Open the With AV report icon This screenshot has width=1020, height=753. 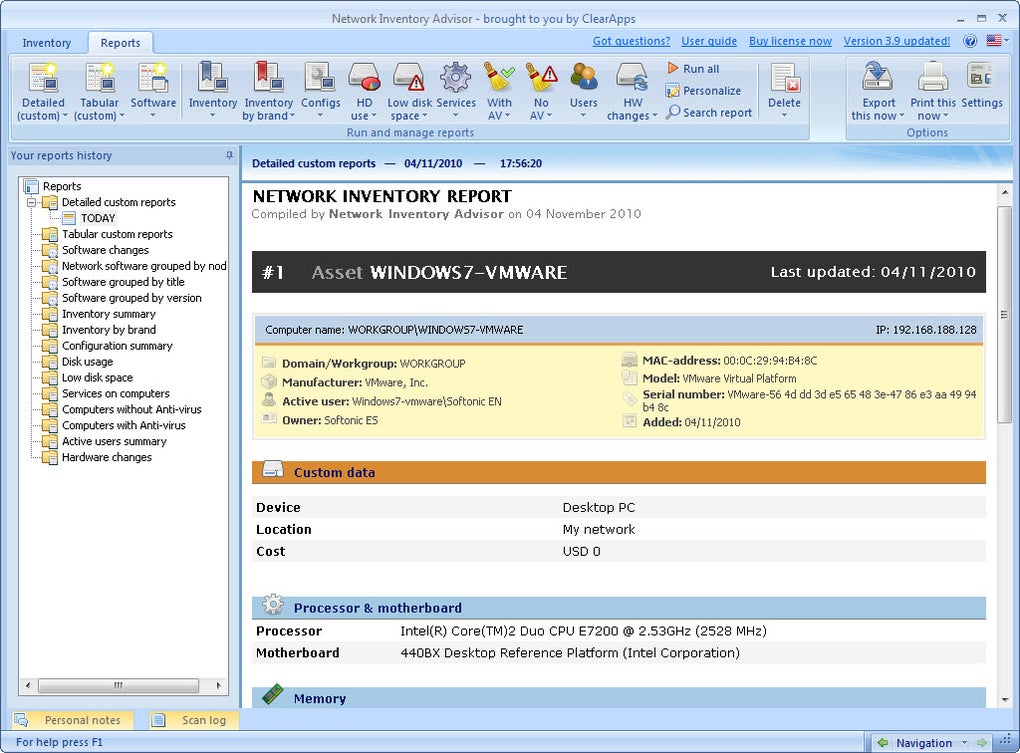click(x=499, y=77)
